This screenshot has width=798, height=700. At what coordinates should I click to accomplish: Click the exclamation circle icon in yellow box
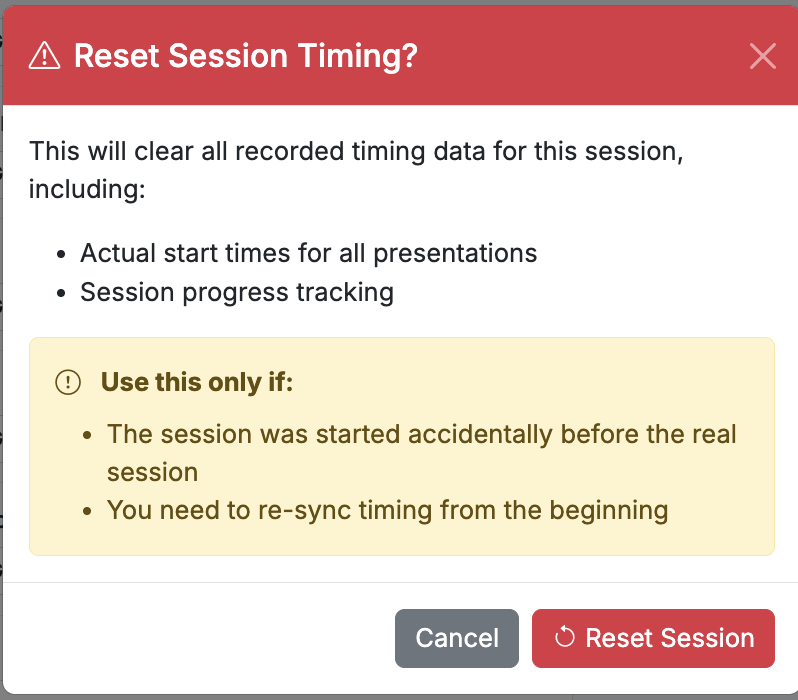[68, 382]
